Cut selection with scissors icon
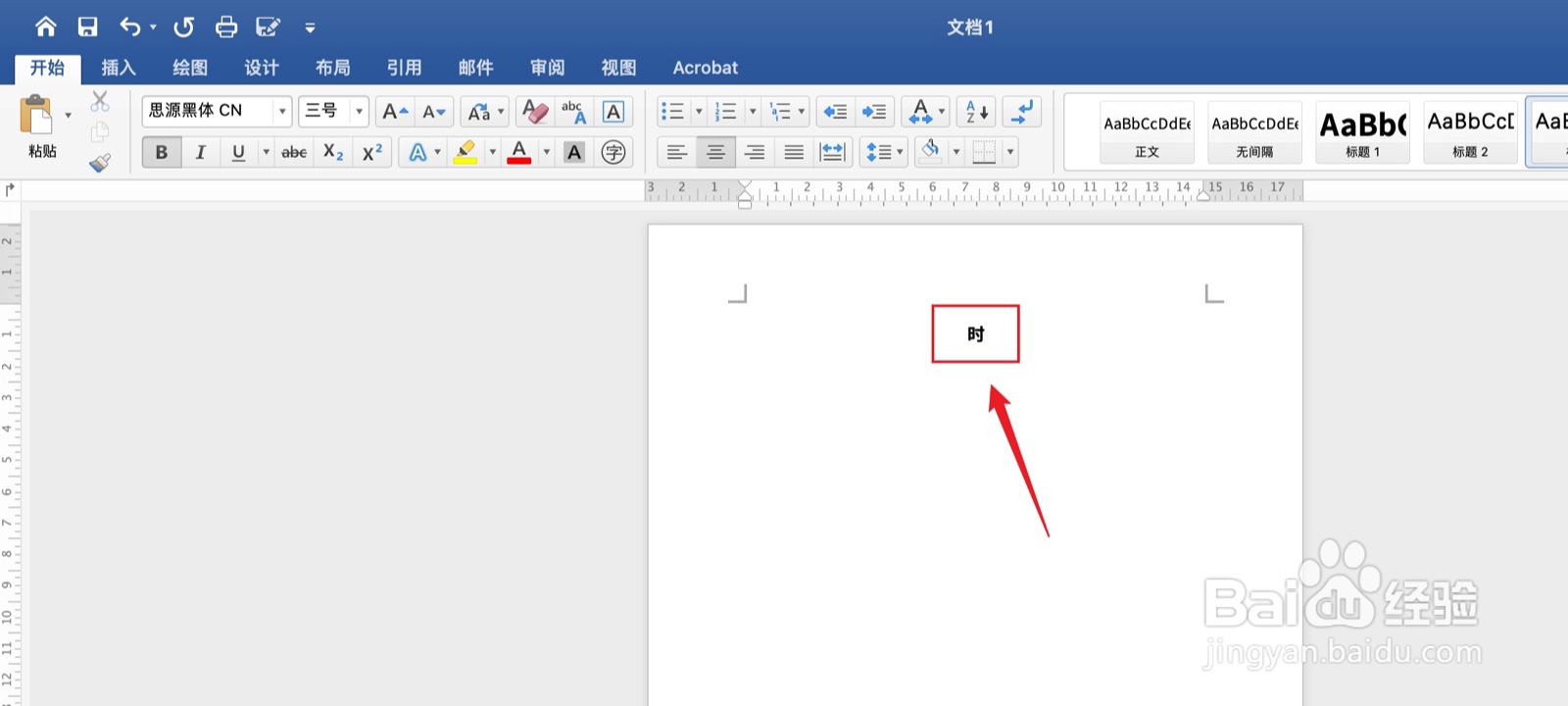1568x706 pixels. click(x=100, y=101)
